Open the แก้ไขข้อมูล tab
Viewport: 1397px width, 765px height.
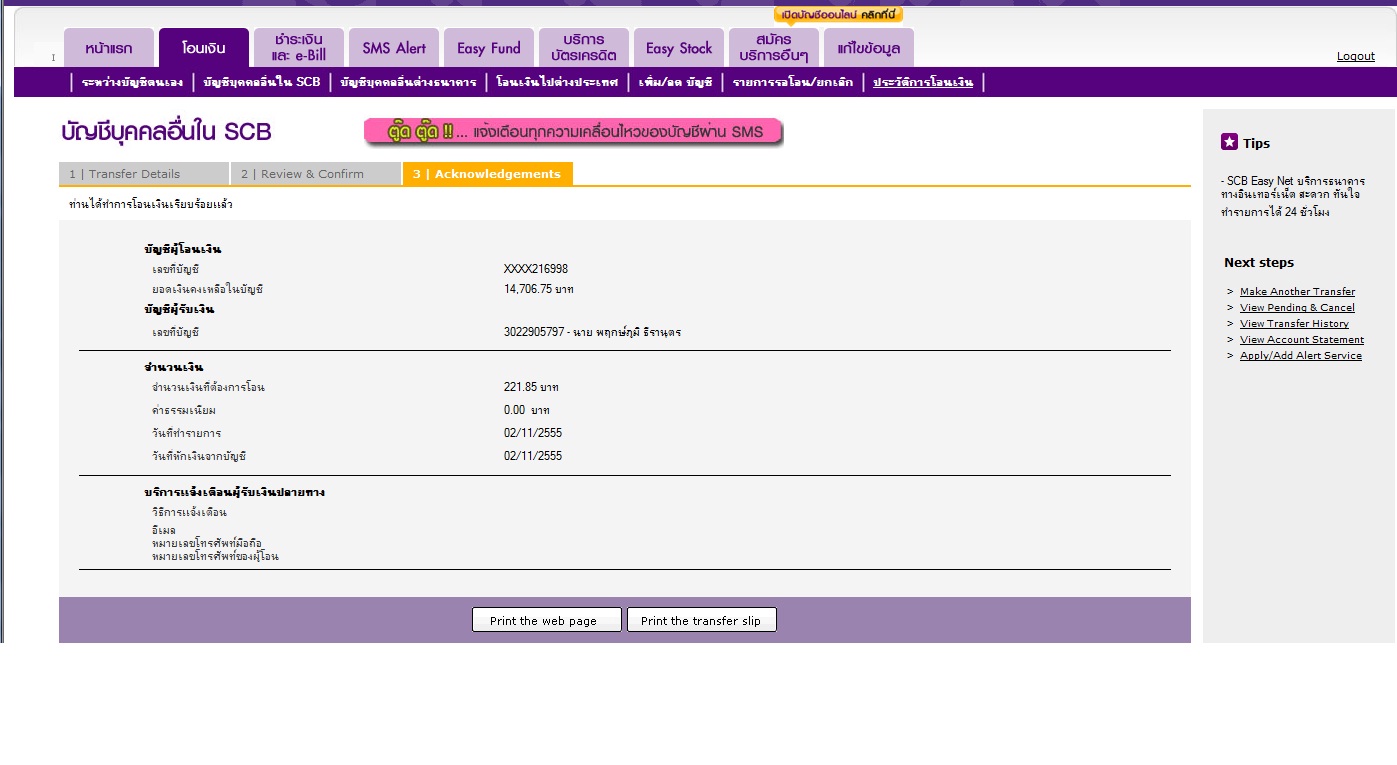click(x=869, y=48)
